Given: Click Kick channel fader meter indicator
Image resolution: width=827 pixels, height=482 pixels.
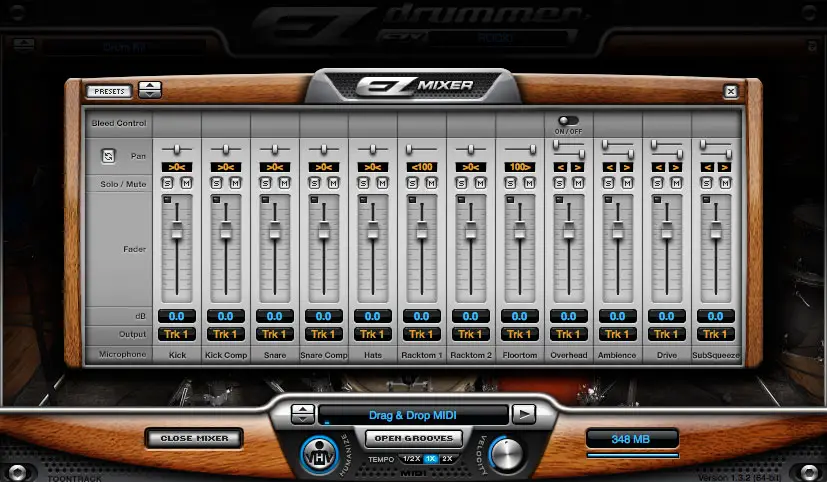Looking at the screenshot, I should coord(167,199).
